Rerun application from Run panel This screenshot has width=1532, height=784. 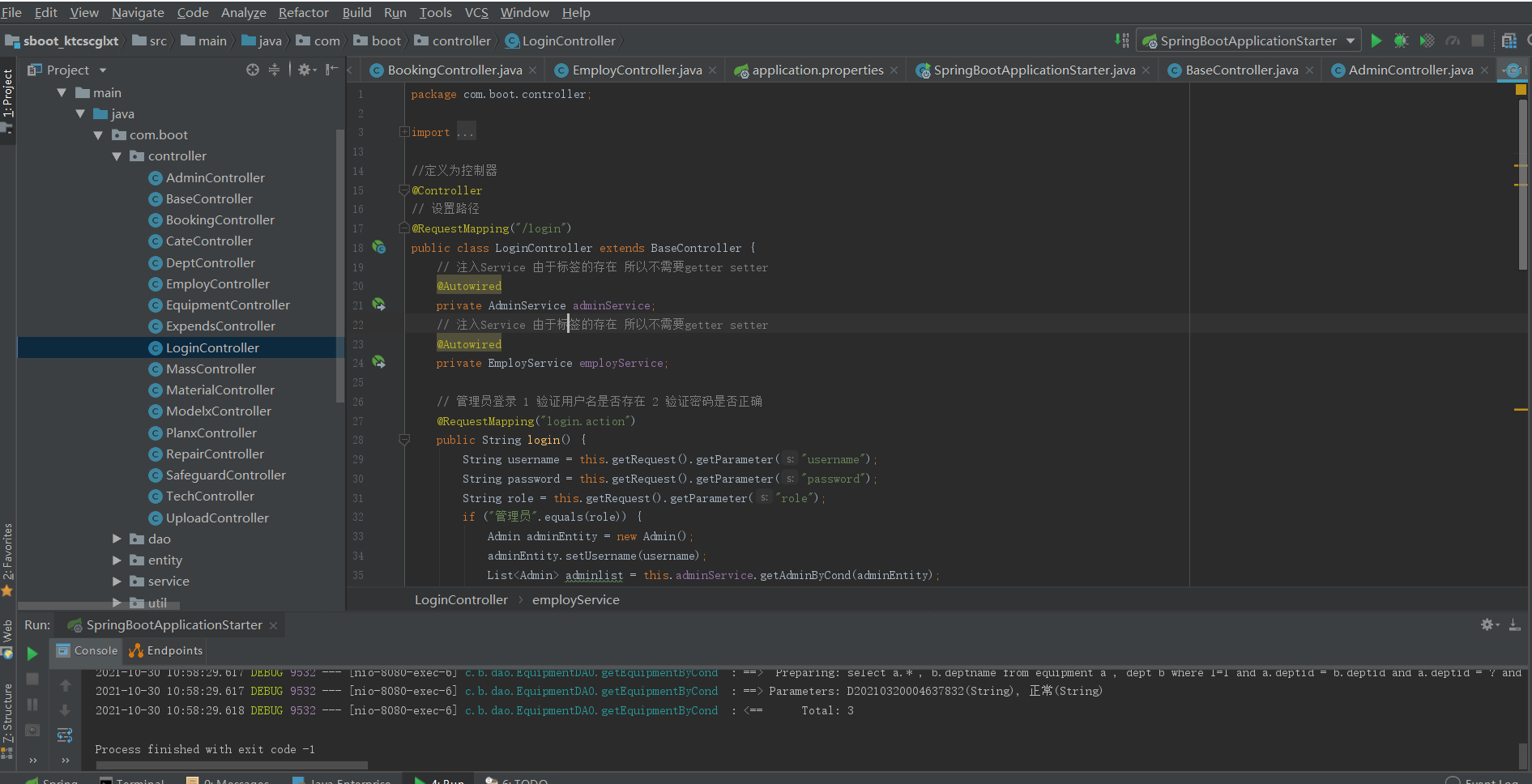click(32, 654)
